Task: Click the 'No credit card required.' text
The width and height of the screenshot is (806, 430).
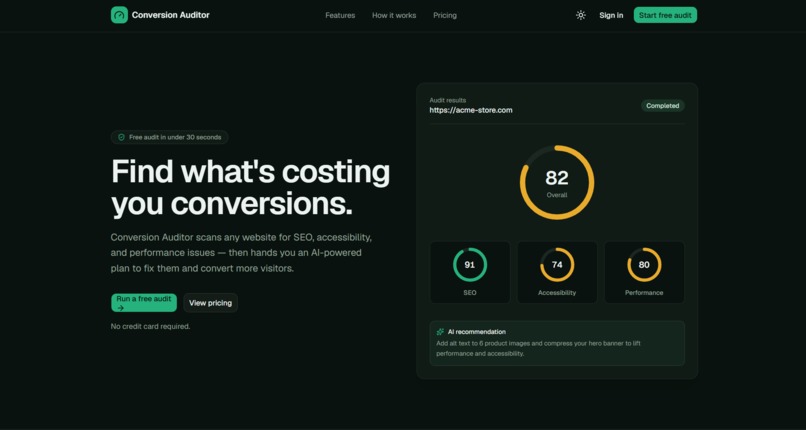Action: (151, 326)
